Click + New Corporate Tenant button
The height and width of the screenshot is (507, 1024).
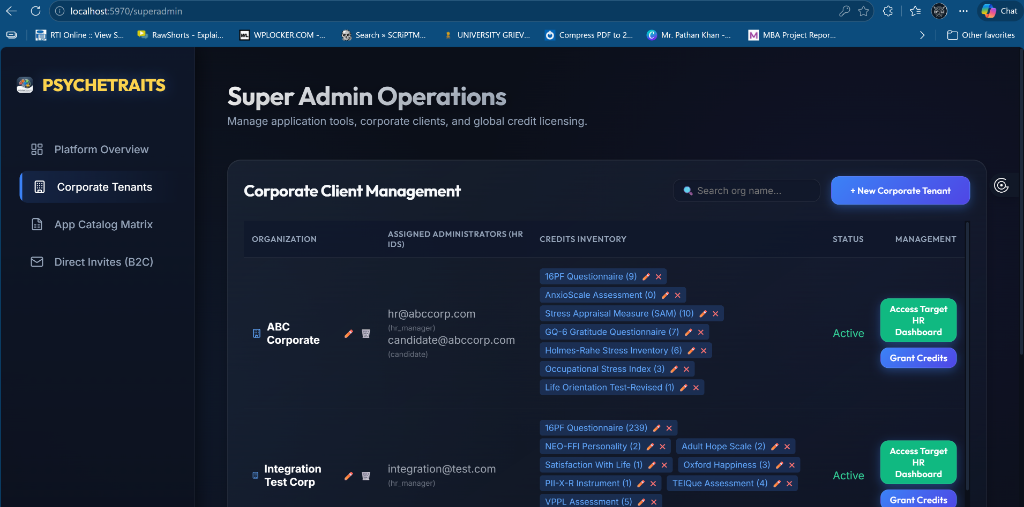(x=900, y=191)
